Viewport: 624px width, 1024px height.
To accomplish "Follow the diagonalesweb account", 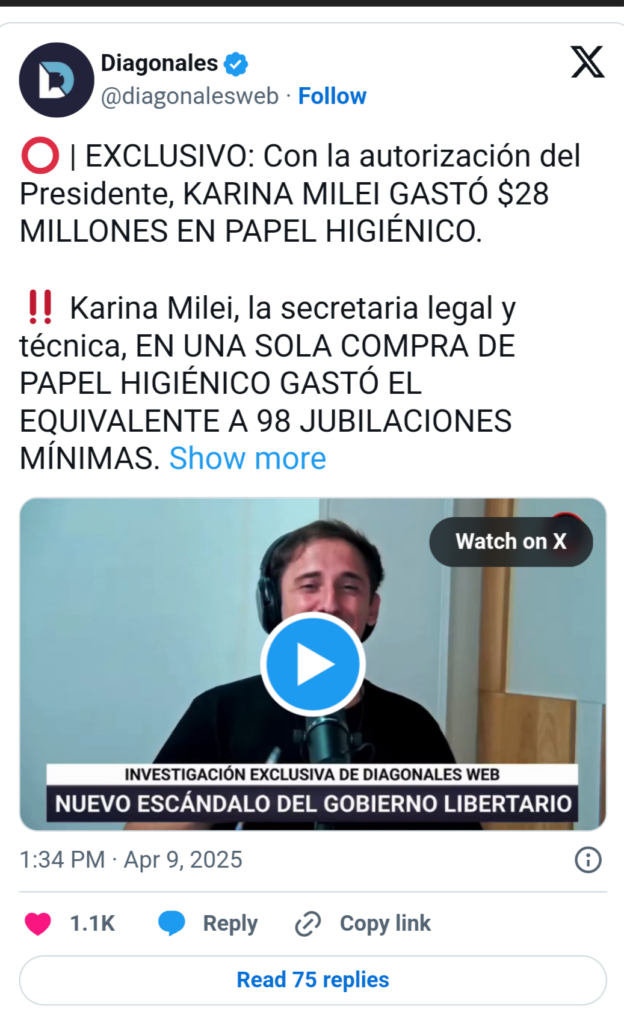I will (x=332, y=96).
